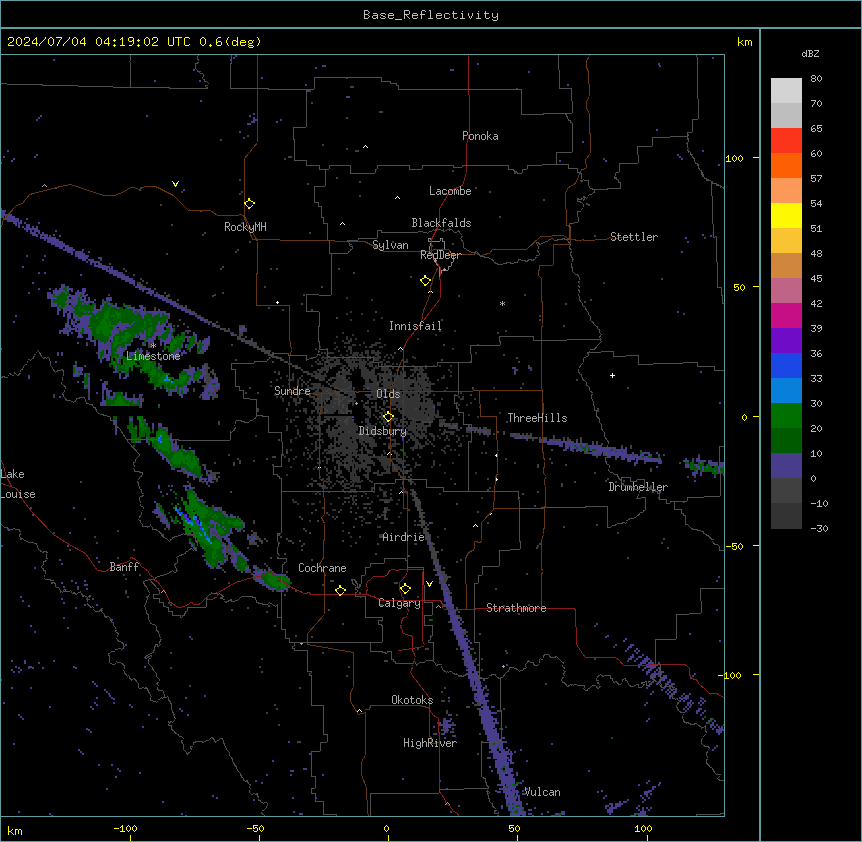
Task: Click the Lacombe city label
Action: (450, 191)
